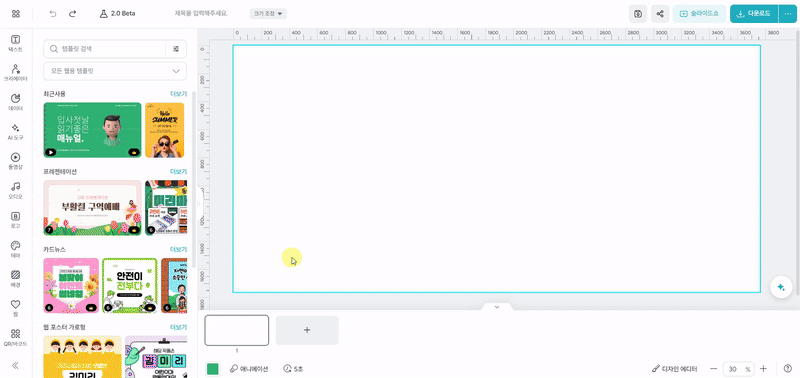Open the 텍스트 text panel
Image resolution: width=800 pixels, height=378 pixels.
coord(16,44)
